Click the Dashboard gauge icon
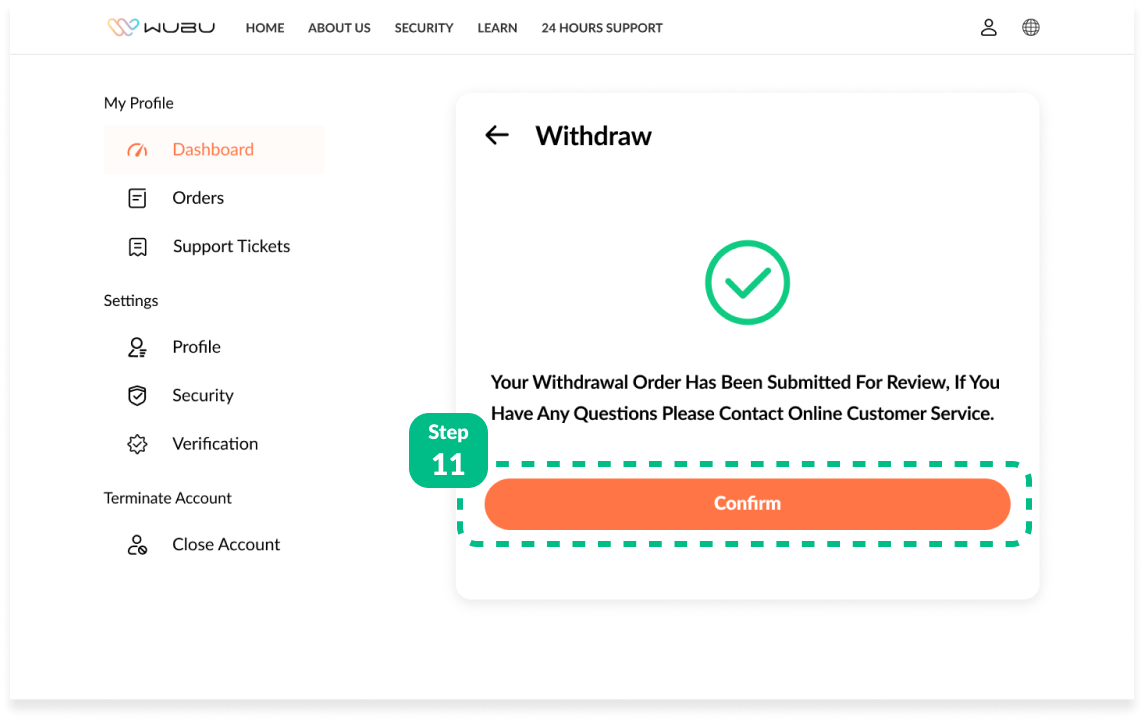 [x=137, y=150]
